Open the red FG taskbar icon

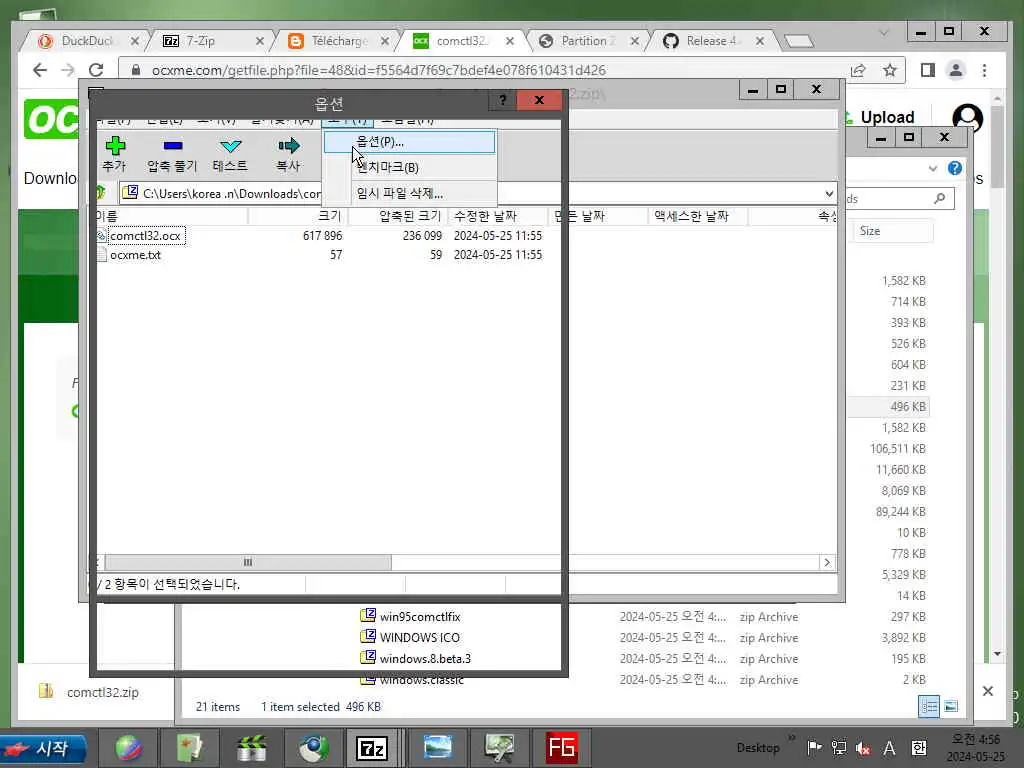[562, 748]
